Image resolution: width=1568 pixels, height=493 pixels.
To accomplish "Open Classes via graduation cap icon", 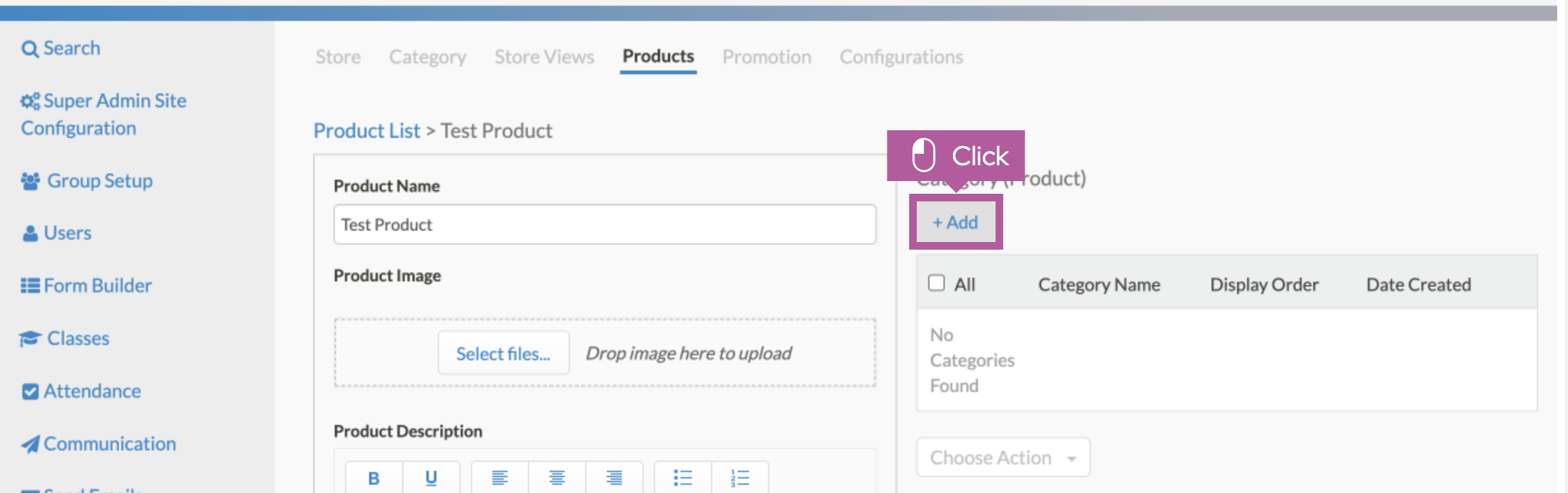I will pos(30,339).
